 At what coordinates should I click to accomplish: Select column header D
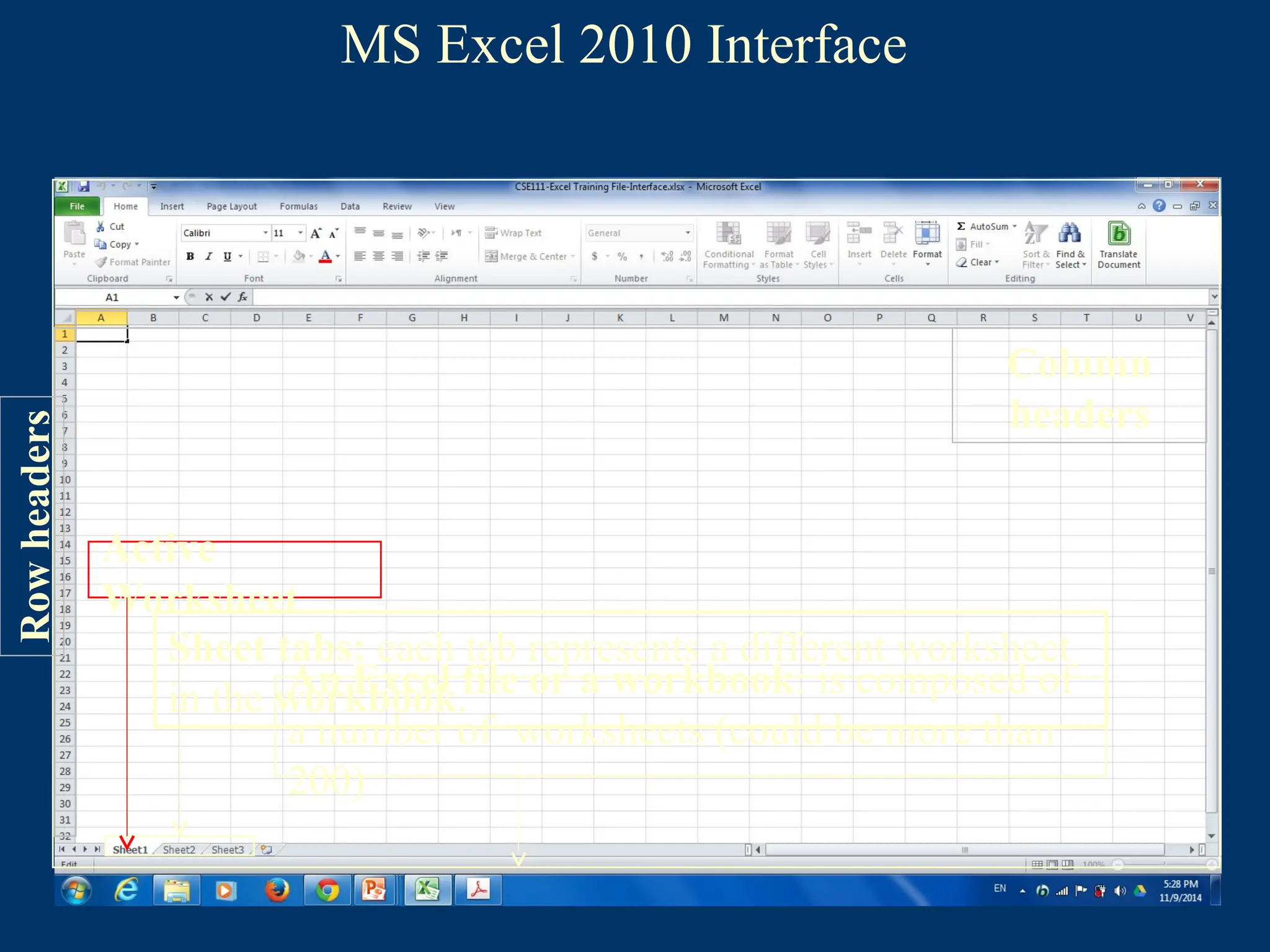point(257,318)
